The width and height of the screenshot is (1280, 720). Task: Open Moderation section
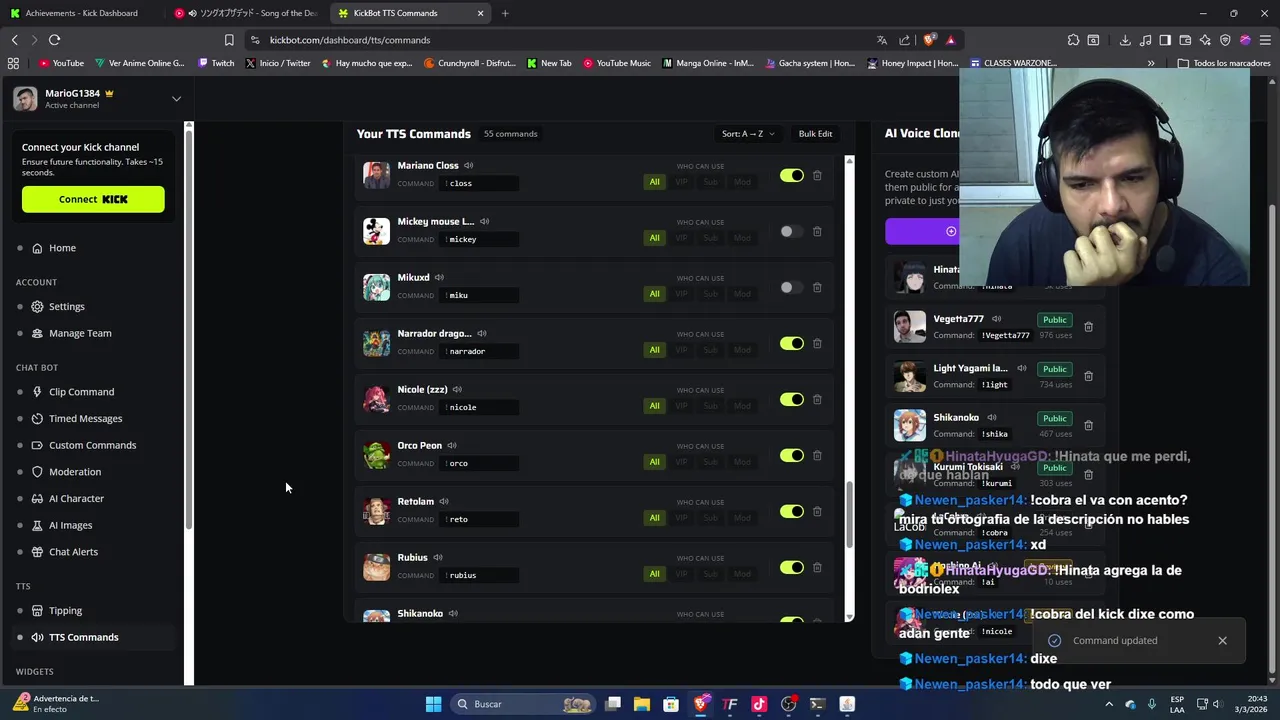[74, 472]
